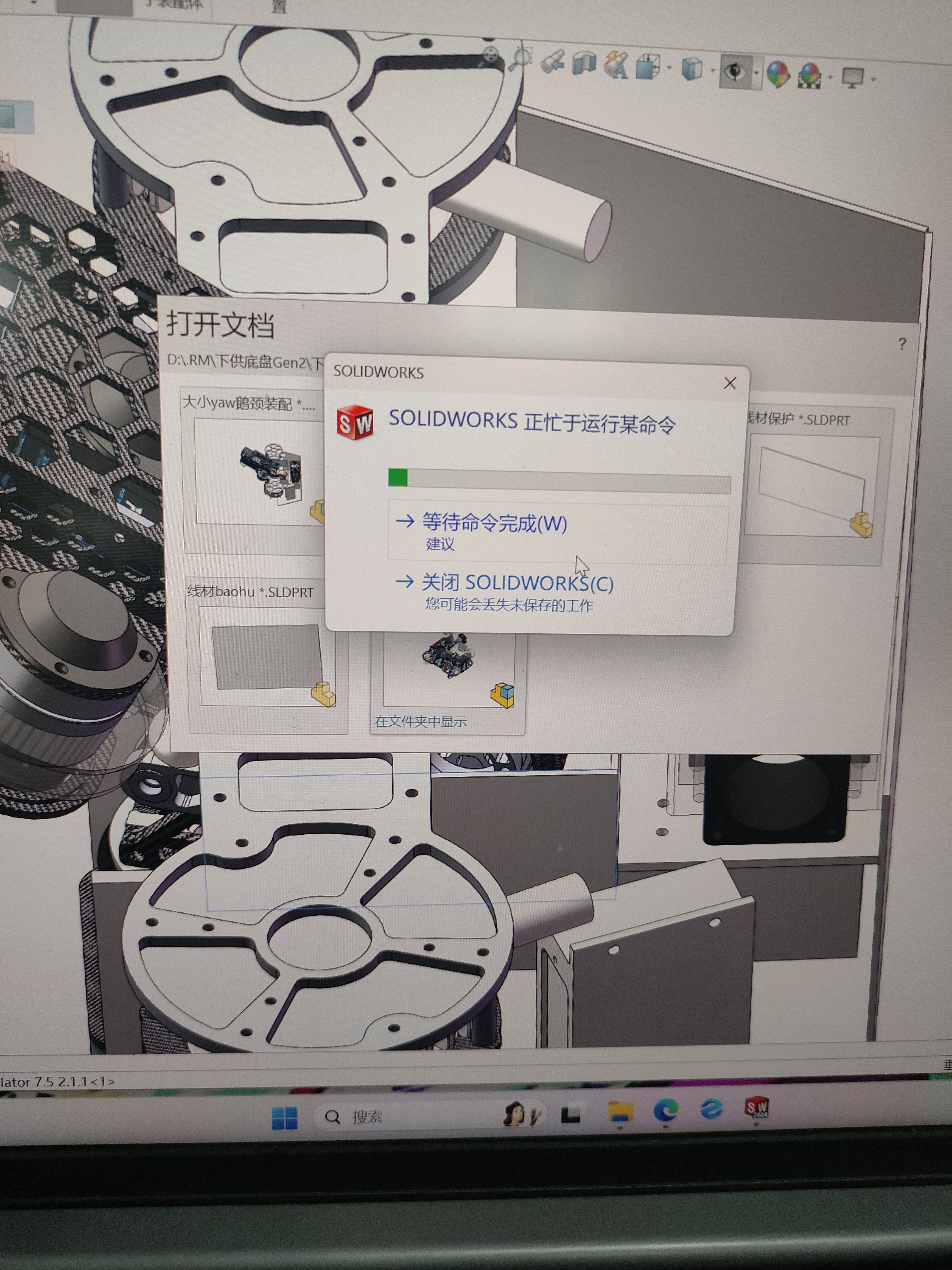Click the help question mark in 打开文档 panel
The width and height of the screenshot is (952, 1270).
(902, 344)
